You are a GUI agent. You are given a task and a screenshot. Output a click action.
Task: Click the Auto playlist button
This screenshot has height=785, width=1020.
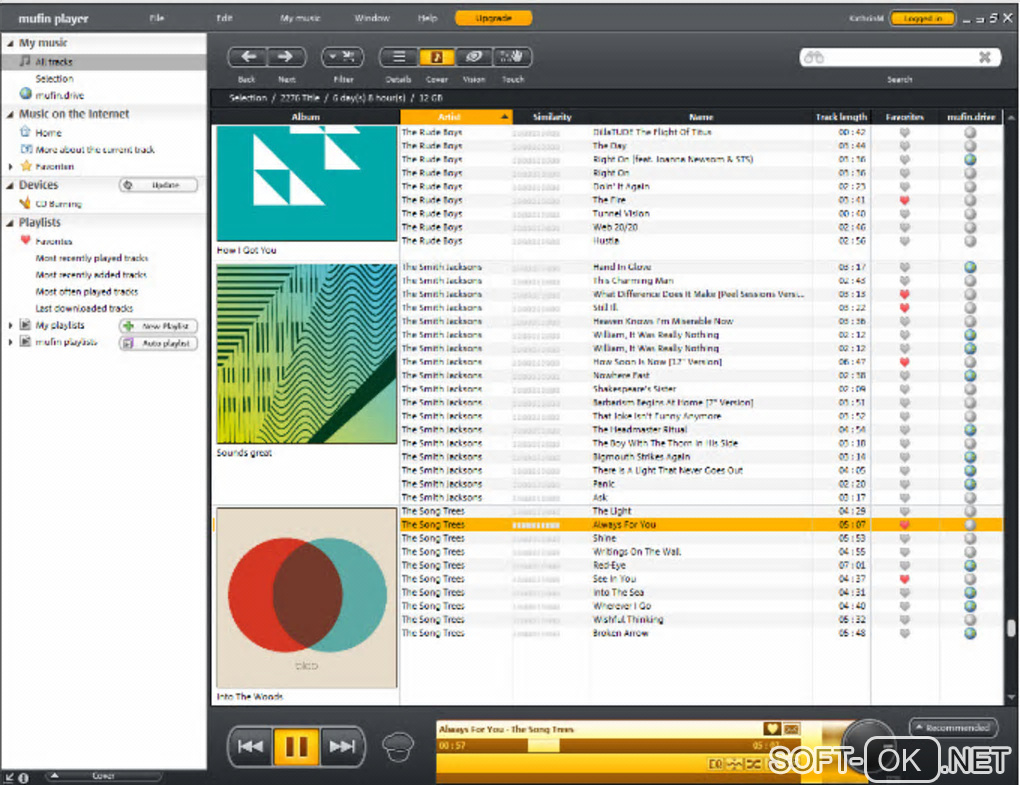click(159, 343)
